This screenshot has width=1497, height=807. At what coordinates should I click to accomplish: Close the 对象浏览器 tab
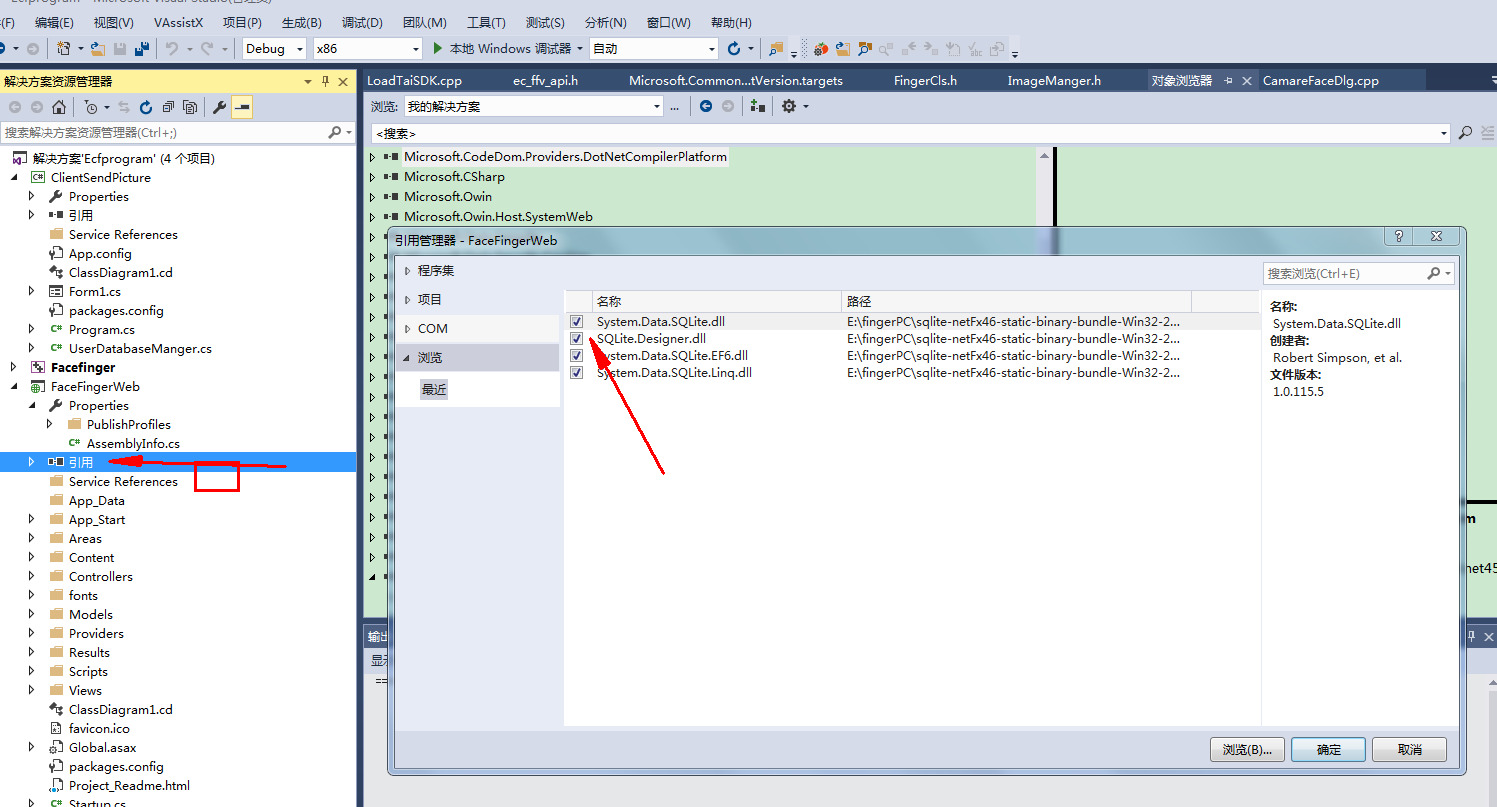tap(1246, 80)
